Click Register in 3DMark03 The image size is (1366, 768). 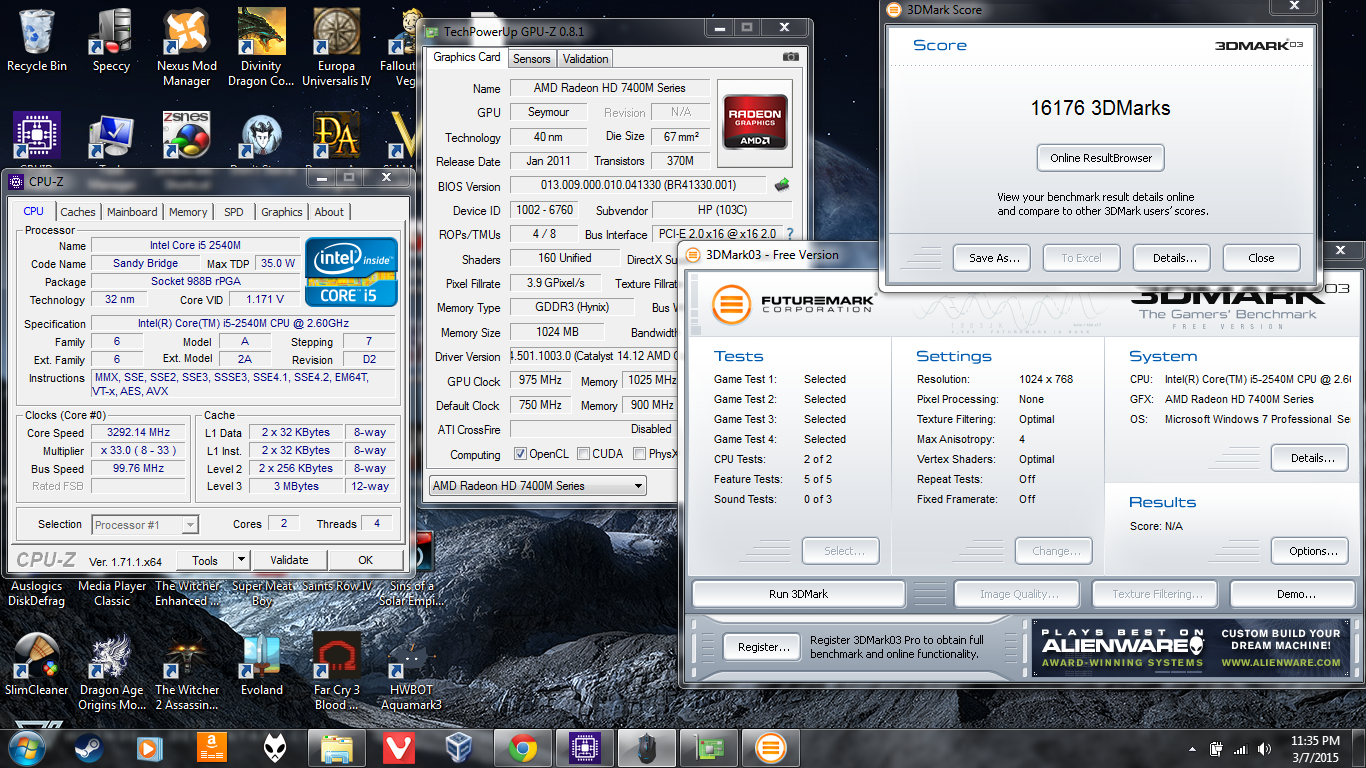(763, 647)
